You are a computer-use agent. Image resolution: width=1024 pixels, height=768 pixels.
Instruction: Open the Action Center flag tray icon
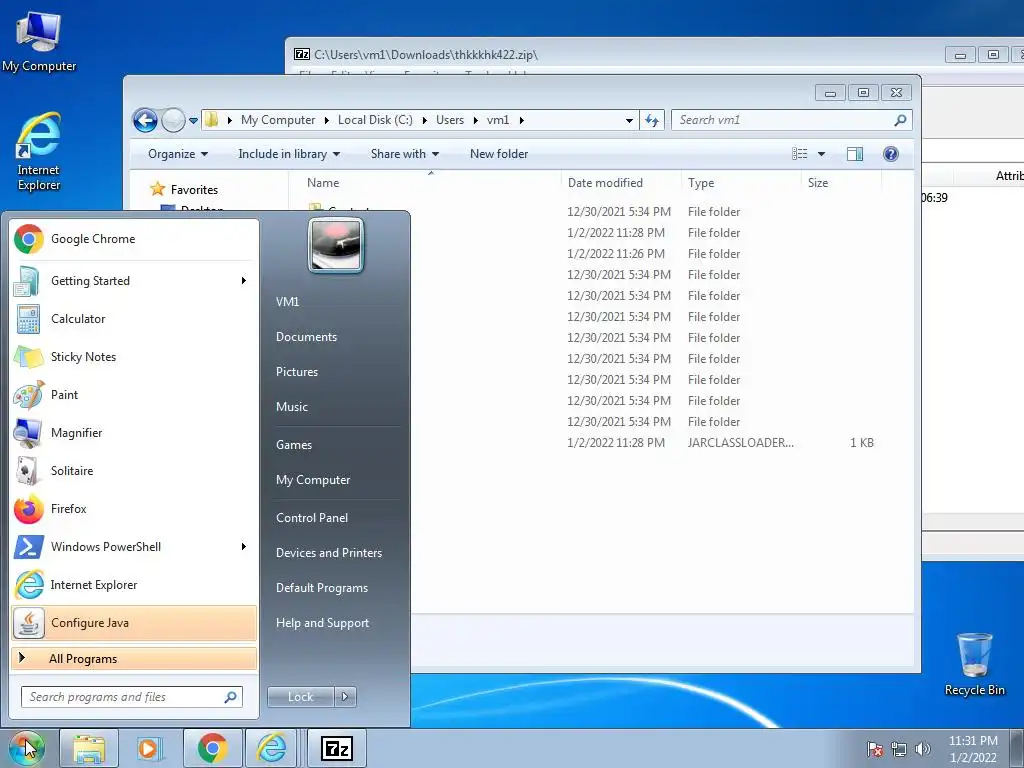tap(875, 749)
